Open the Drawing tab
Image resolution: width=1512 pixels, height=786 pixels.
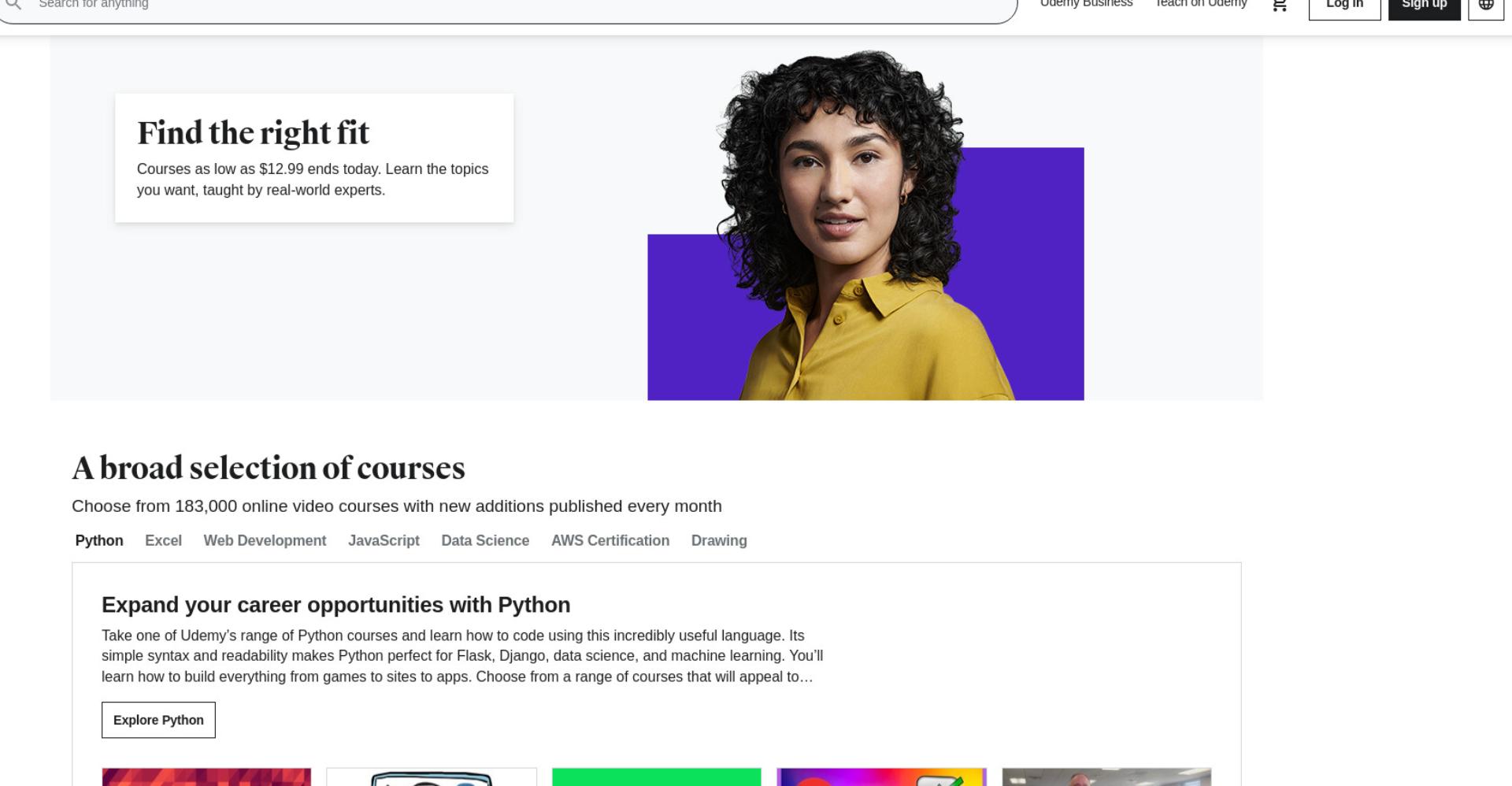[719, 541]
